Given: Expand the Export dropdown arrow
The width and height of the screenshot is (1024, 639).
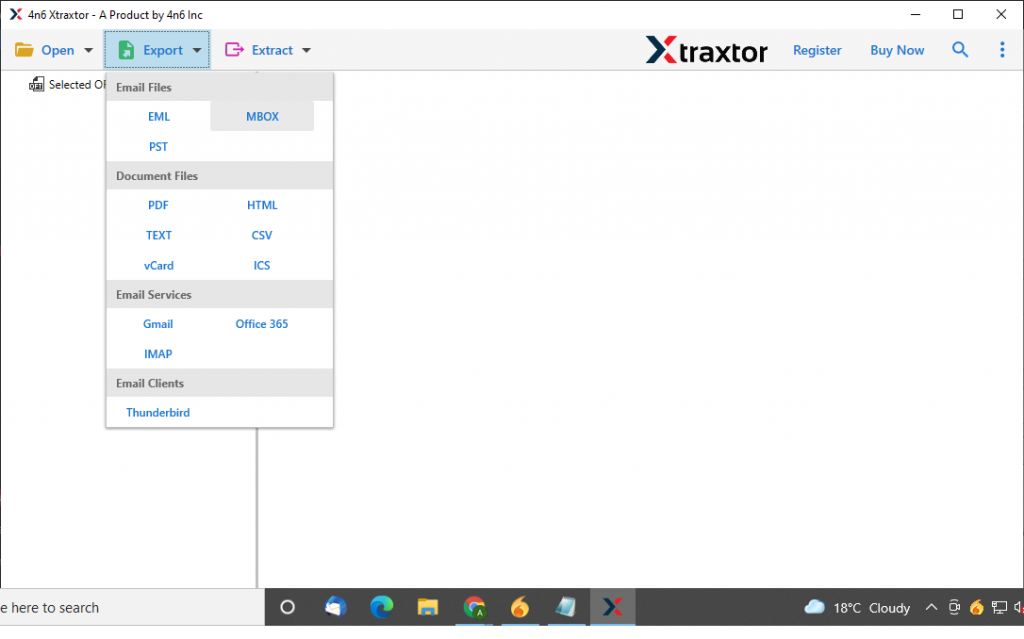Looking at the screenshot, I should (196, 49).
